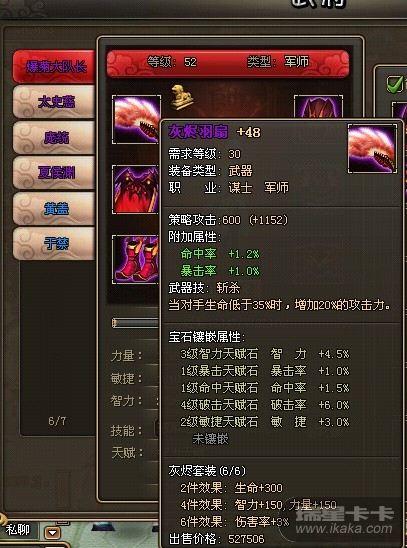407x548 pixels.
Task: Open the chat channel dropdown arrow
Action: point(53,533)
